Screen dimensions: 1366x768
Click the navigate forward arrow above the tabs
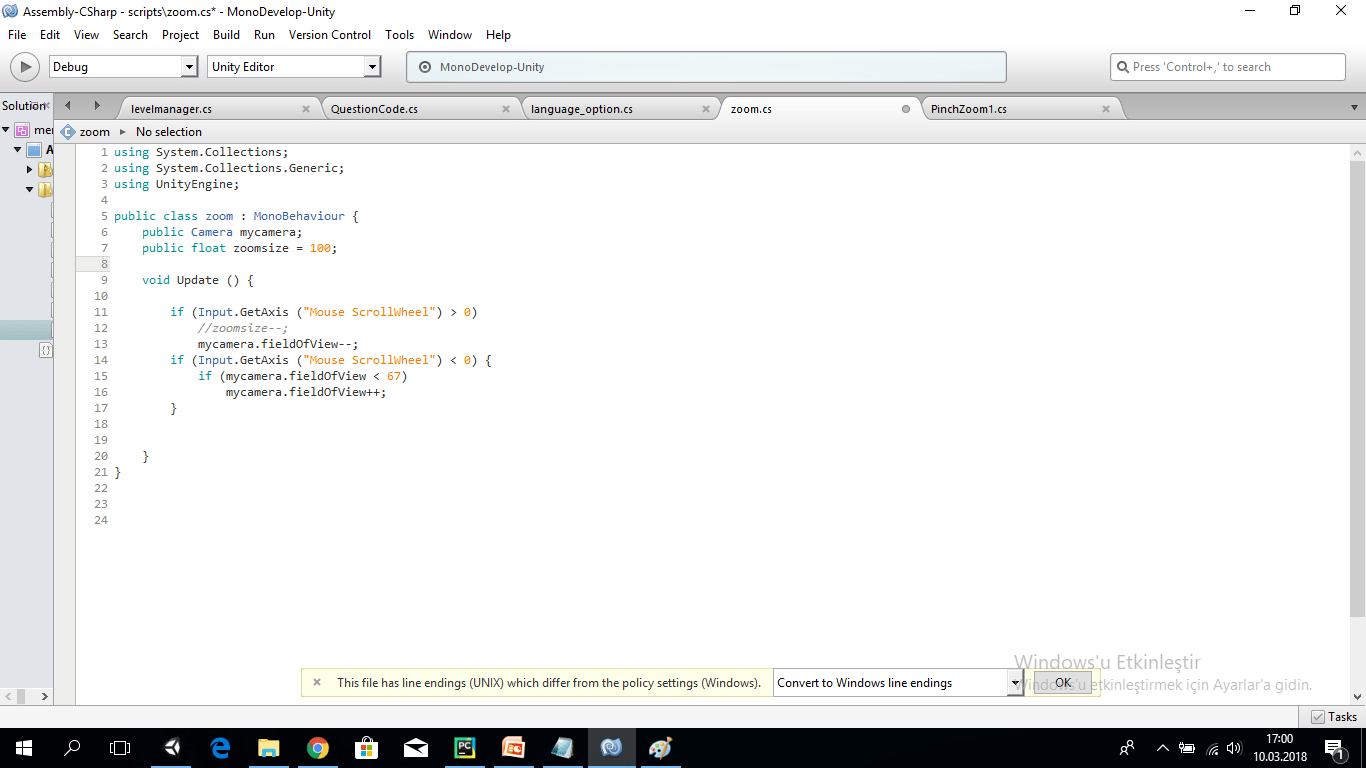pos(96,104)
